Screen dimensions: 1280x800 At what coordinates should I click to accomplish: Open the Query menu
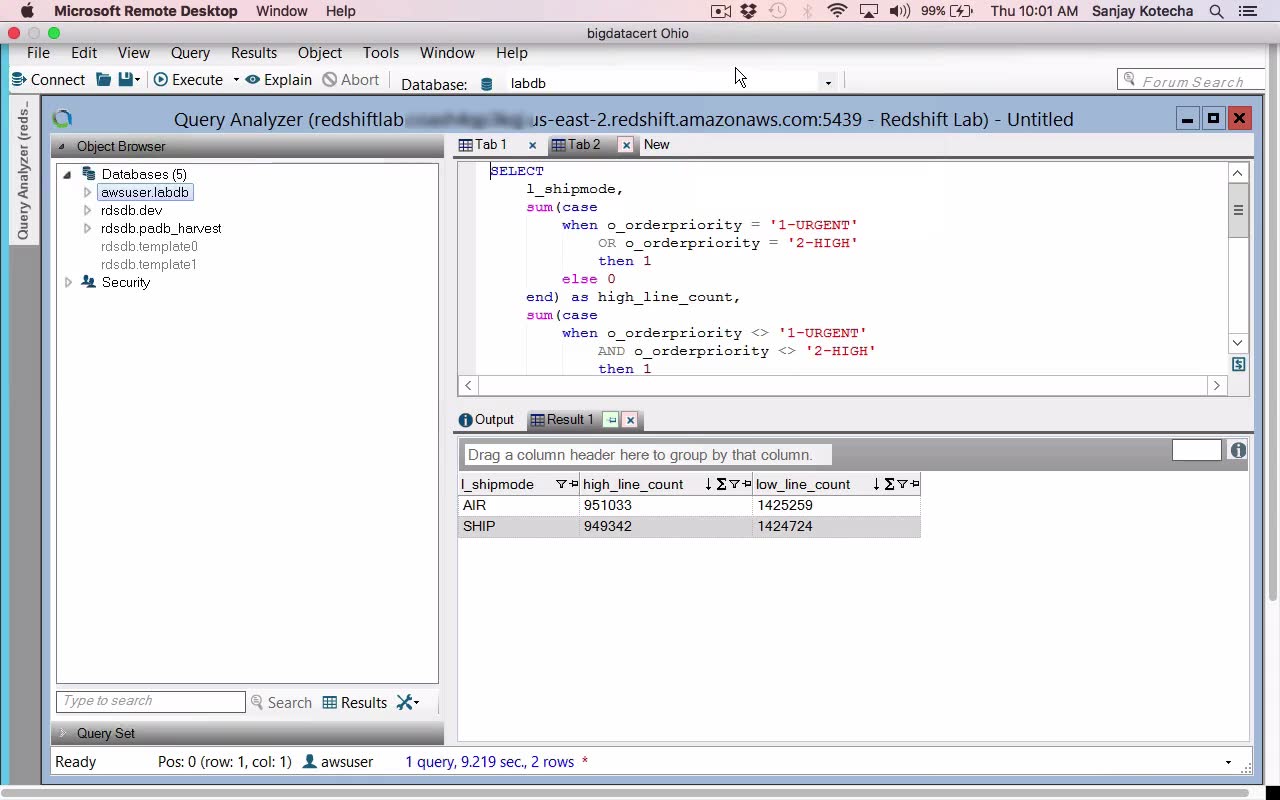[190, 53]
